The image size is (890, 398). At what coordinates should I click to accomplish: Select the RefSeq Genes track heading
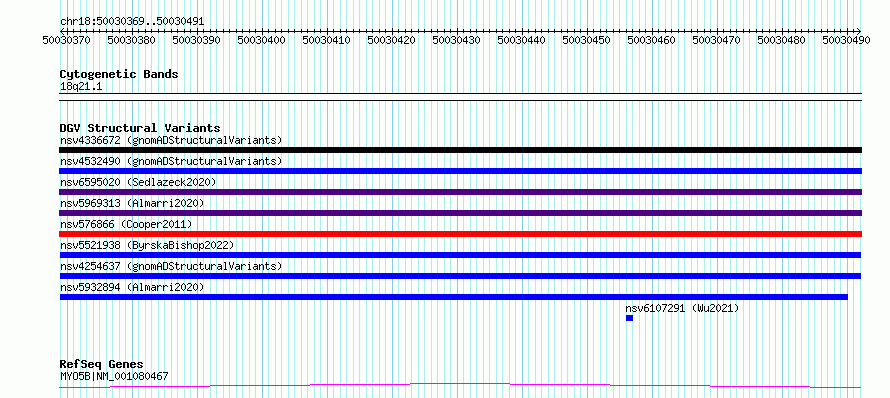pos(102,364)
